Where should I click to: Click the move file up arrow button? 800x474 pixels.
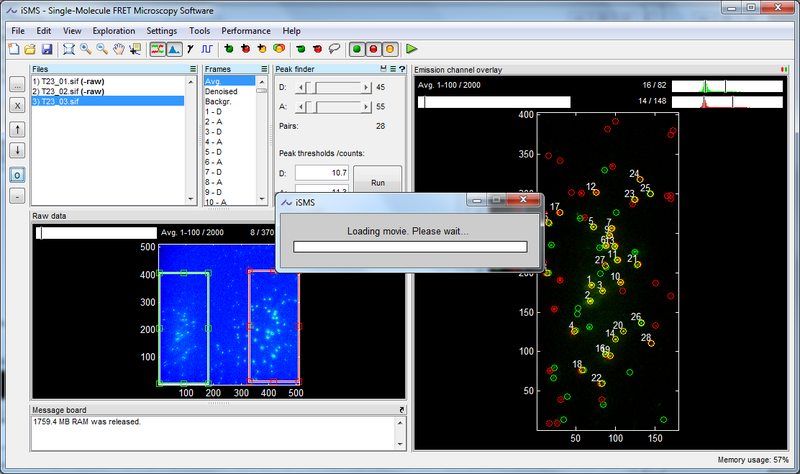click(16, 129)
